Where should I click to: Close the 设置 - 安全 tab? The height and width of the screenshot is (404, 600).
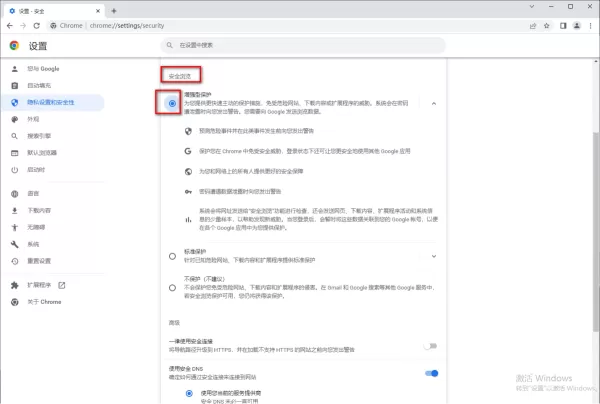pyautogui.click(x=98, y=11)
